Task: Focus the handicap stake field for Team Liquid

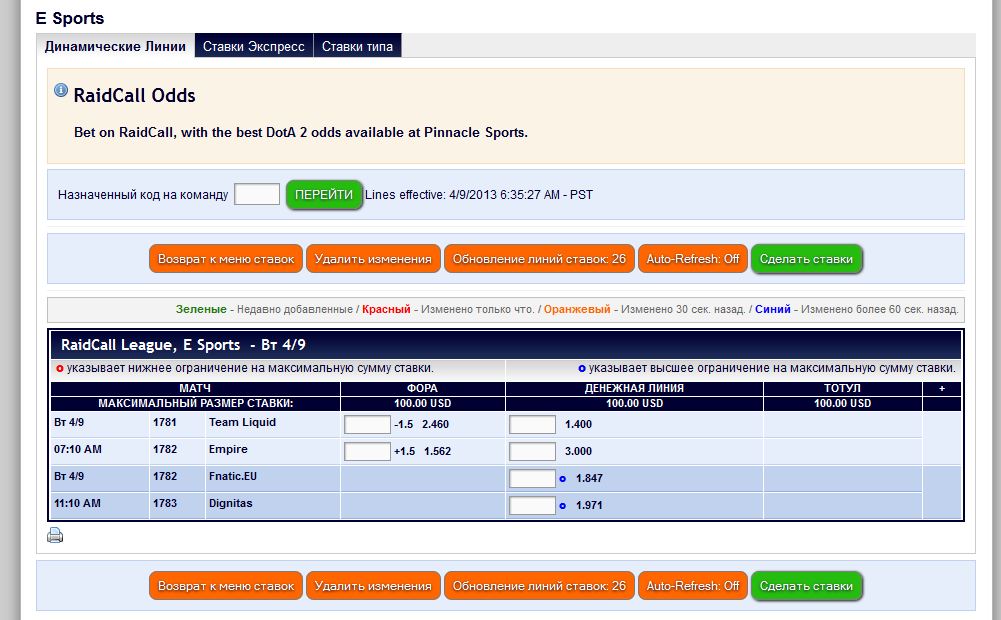Action: (x=367, y=425)
